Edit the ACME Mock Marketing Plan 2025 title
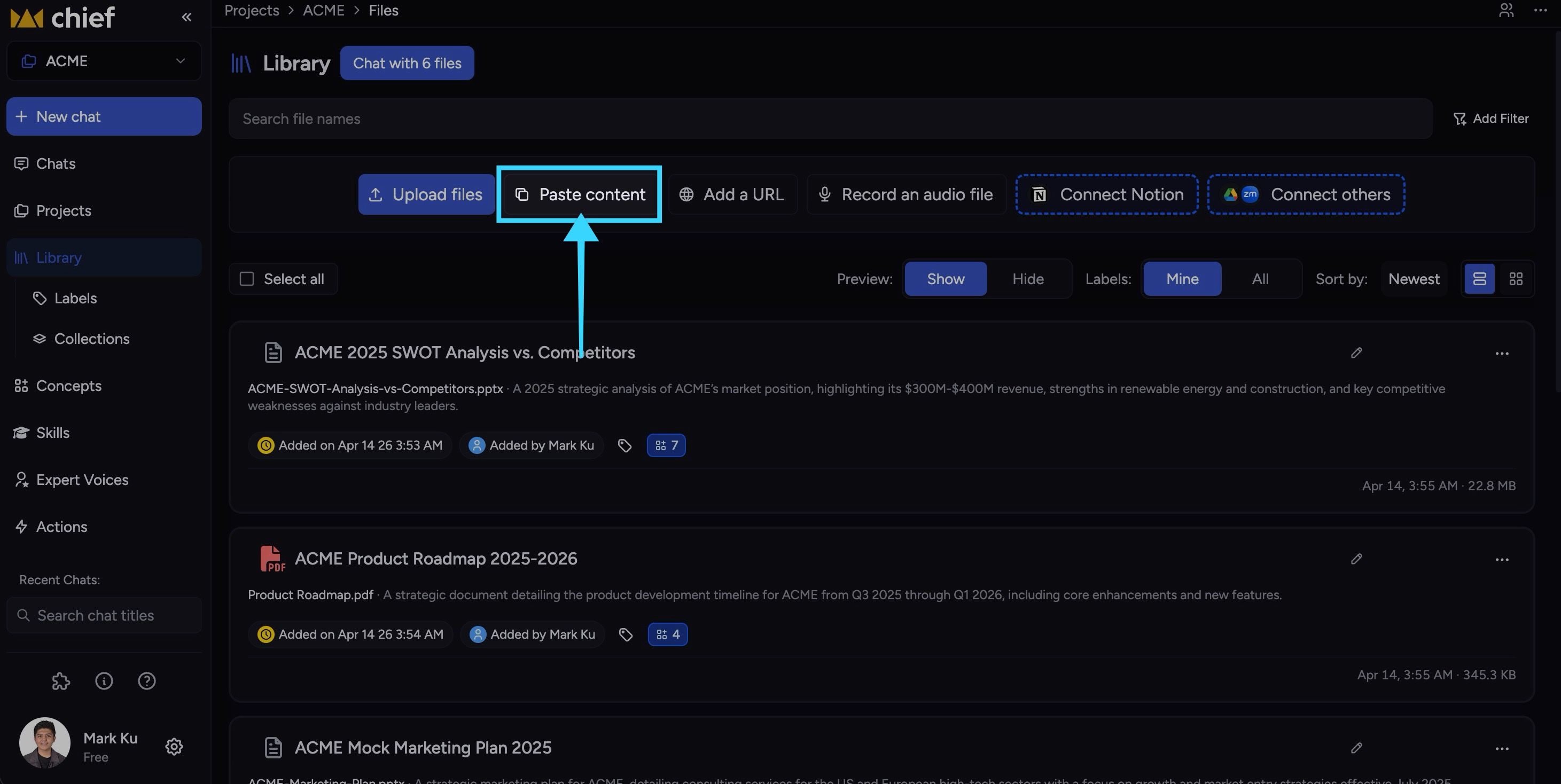 [1356, 748]
